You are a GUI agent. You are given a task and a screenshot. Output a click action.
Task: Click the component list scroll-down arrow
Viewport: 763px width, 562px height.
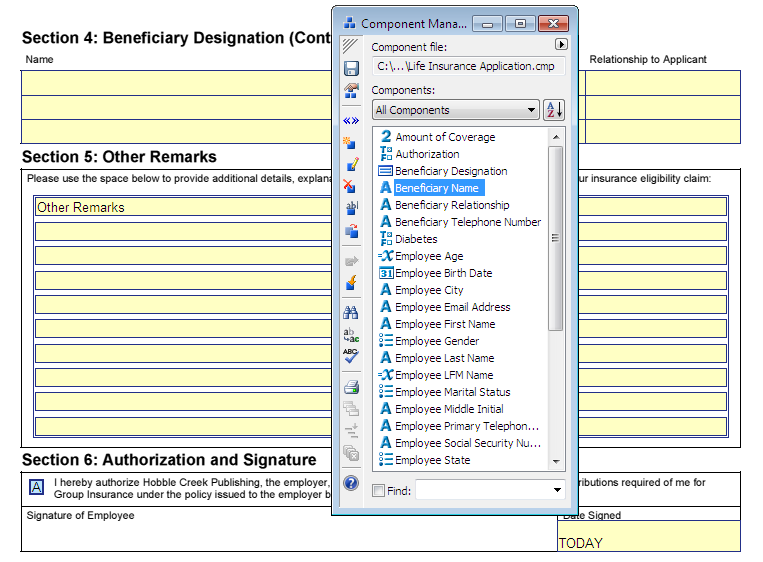[556, 463]
